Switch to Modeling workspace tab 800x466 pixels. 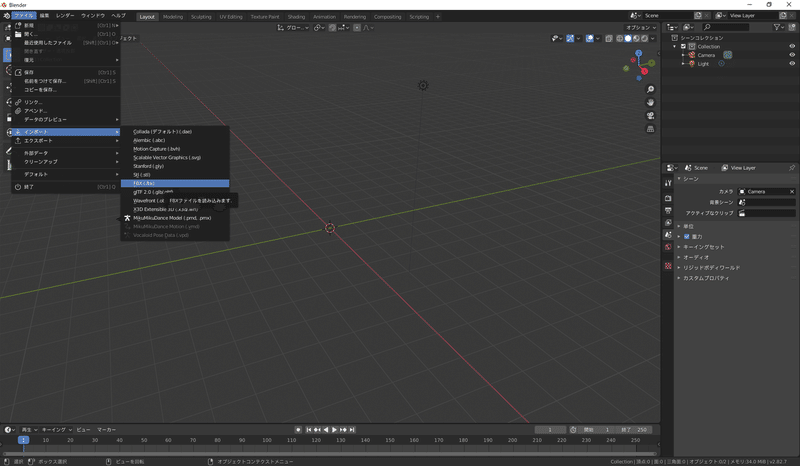point(173,17)
